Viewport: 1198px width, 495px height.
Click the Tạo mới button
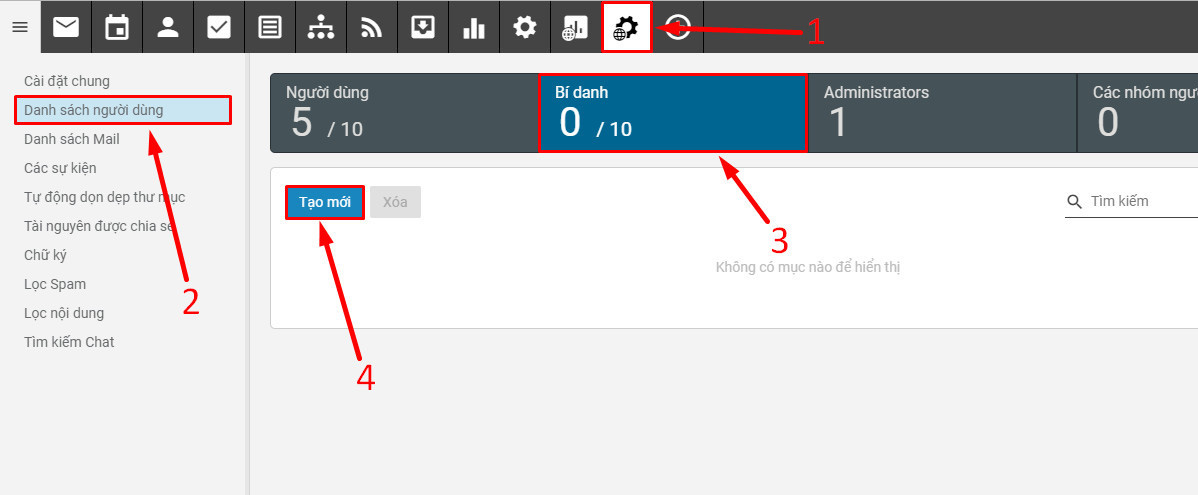pos(325,202)
